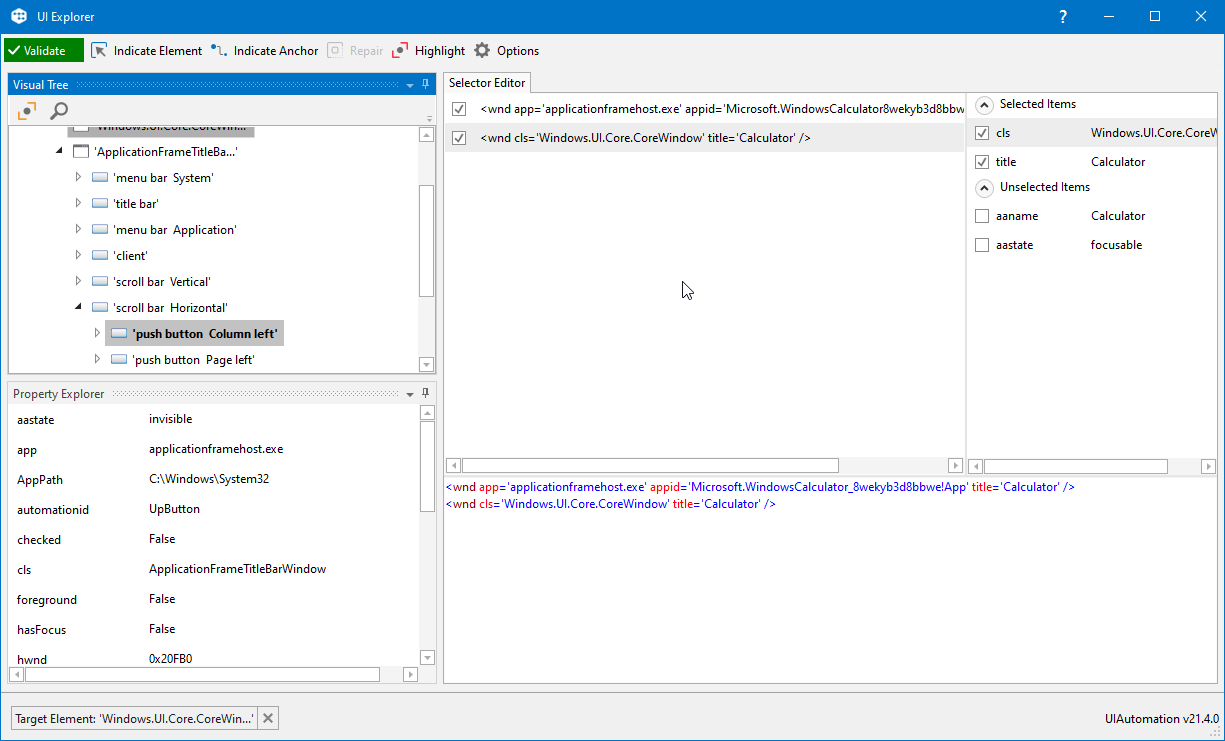Click Indicate Element in the toolbar
This screenshot has width=1225, height=741.
147,51
